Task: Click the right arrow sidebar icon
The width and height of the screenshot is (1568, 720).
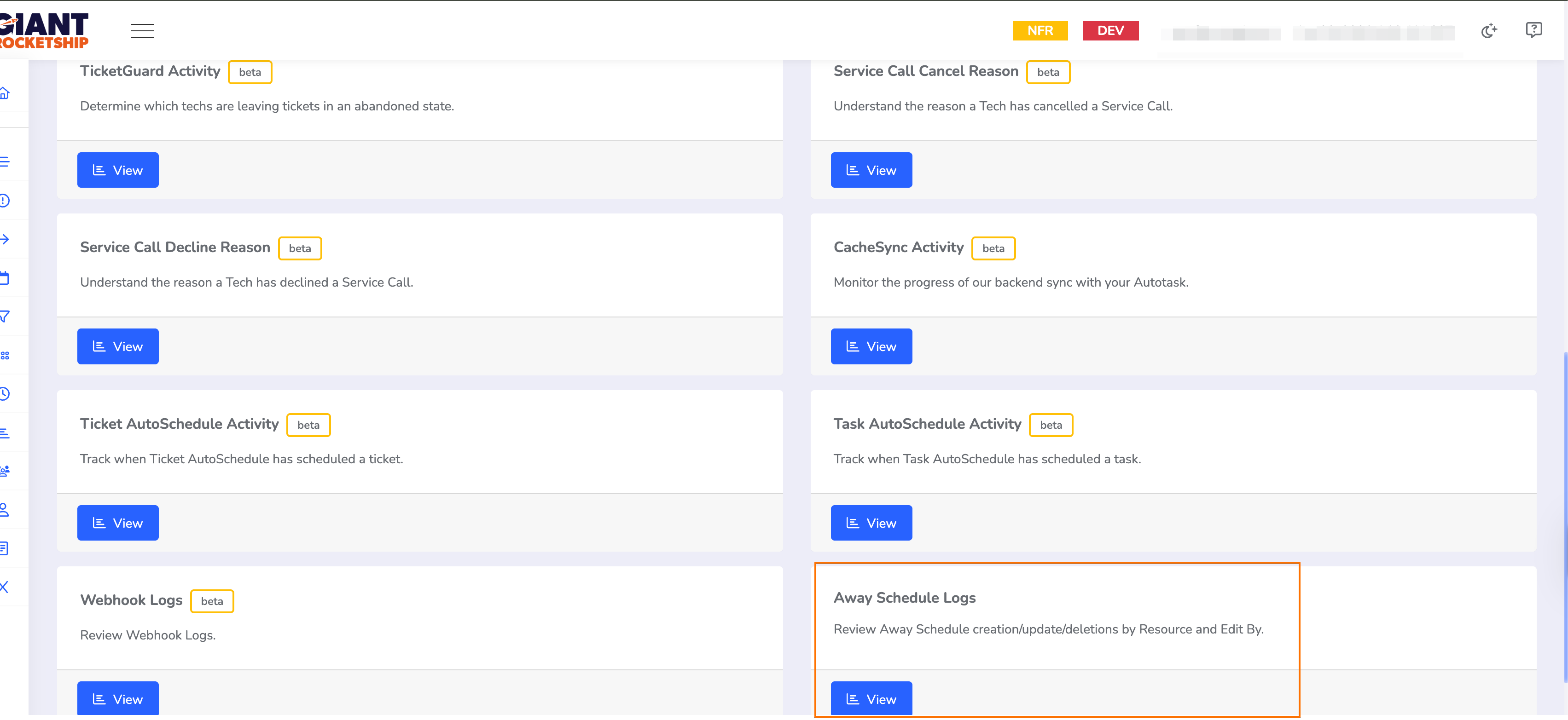Action: point(5,239)
